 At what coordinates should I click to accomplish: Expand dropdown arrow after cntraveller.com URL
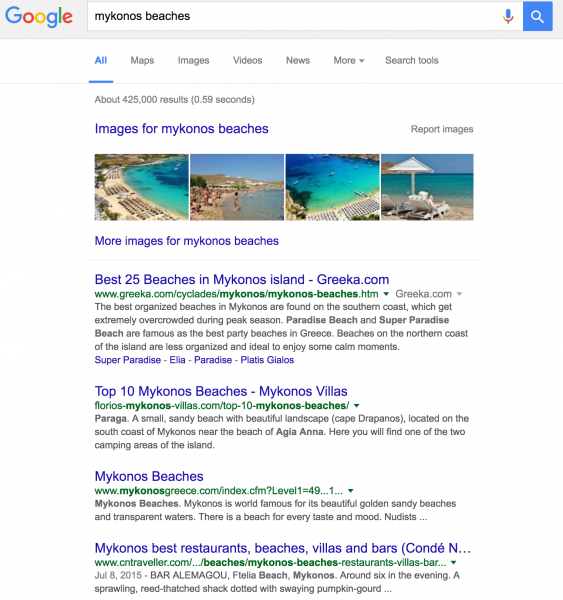454,562
